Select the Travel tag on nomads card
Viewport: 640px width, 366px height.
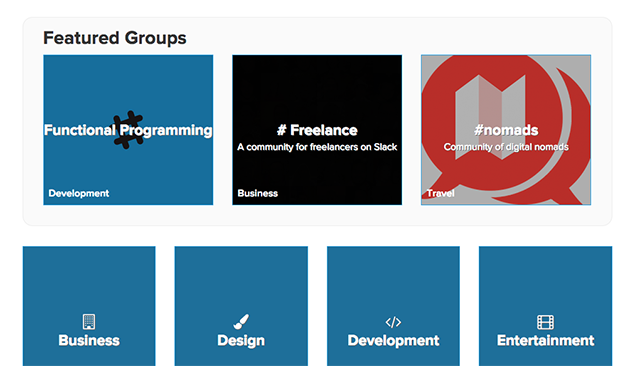tap(440, 193)
